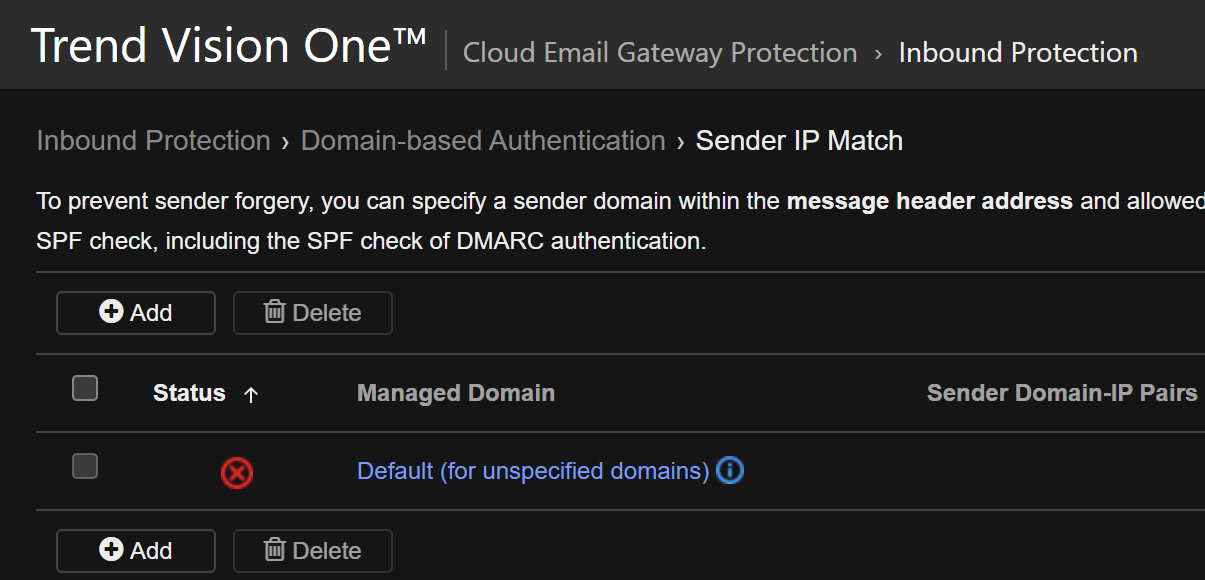Toggle the select-all checkbox in the table header
This screenshot has width=1205, height=580.
pyautogui.click(x=85, y=388)
